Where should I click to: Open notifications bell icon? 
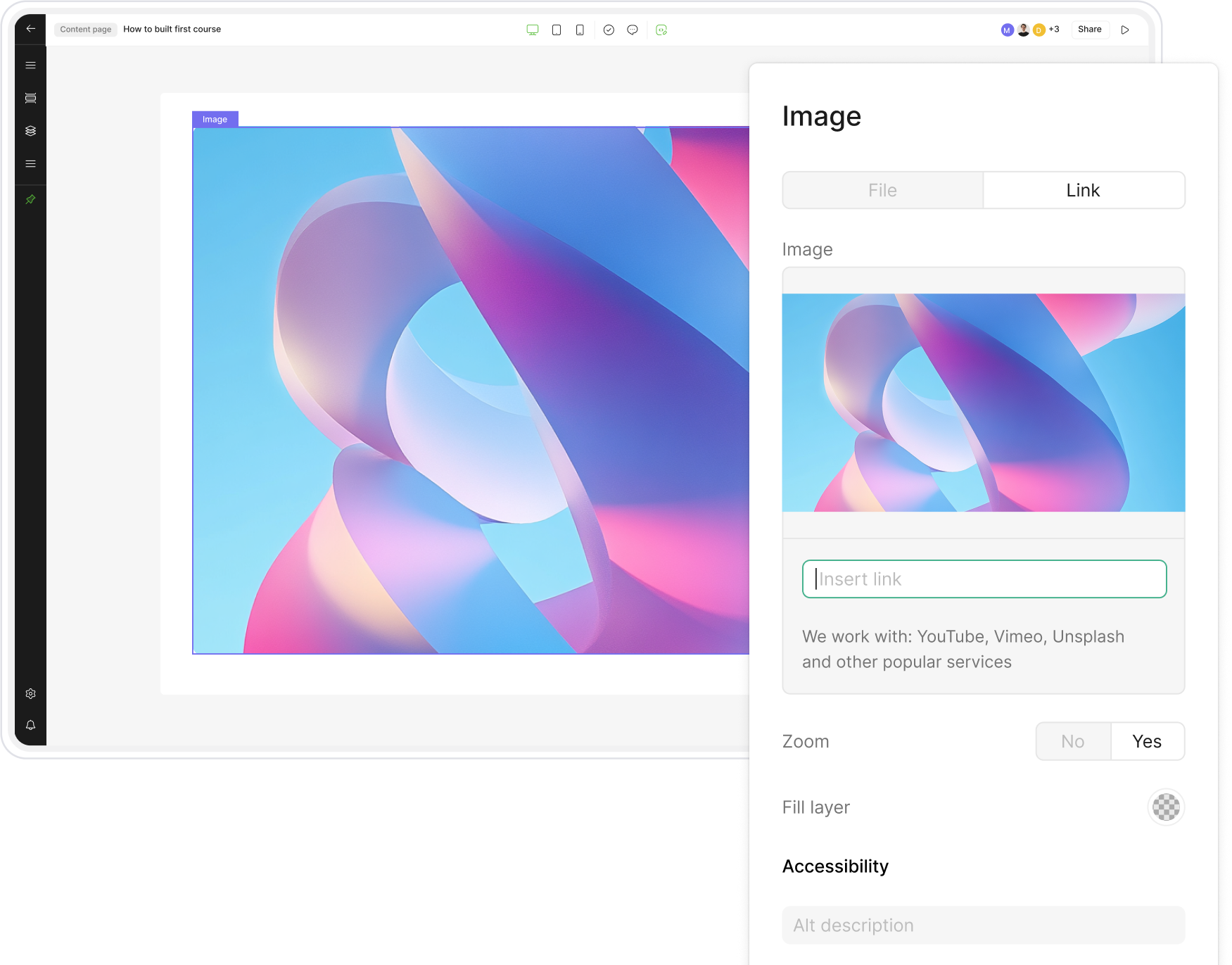[30, 725]
